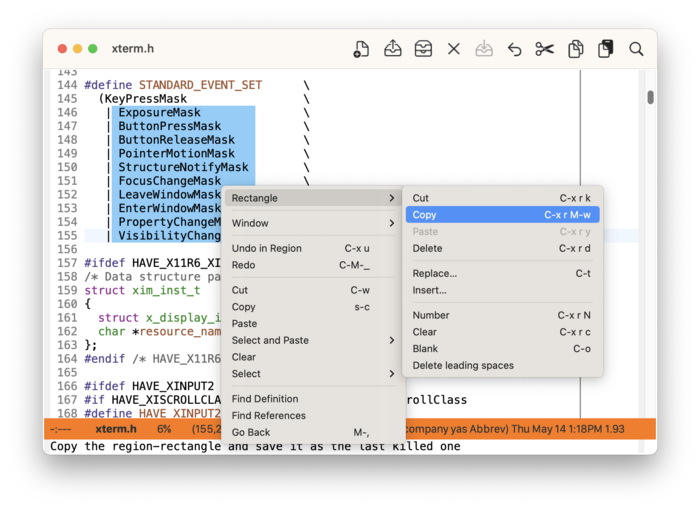Click the magnifier search icon

coord(636,49)
